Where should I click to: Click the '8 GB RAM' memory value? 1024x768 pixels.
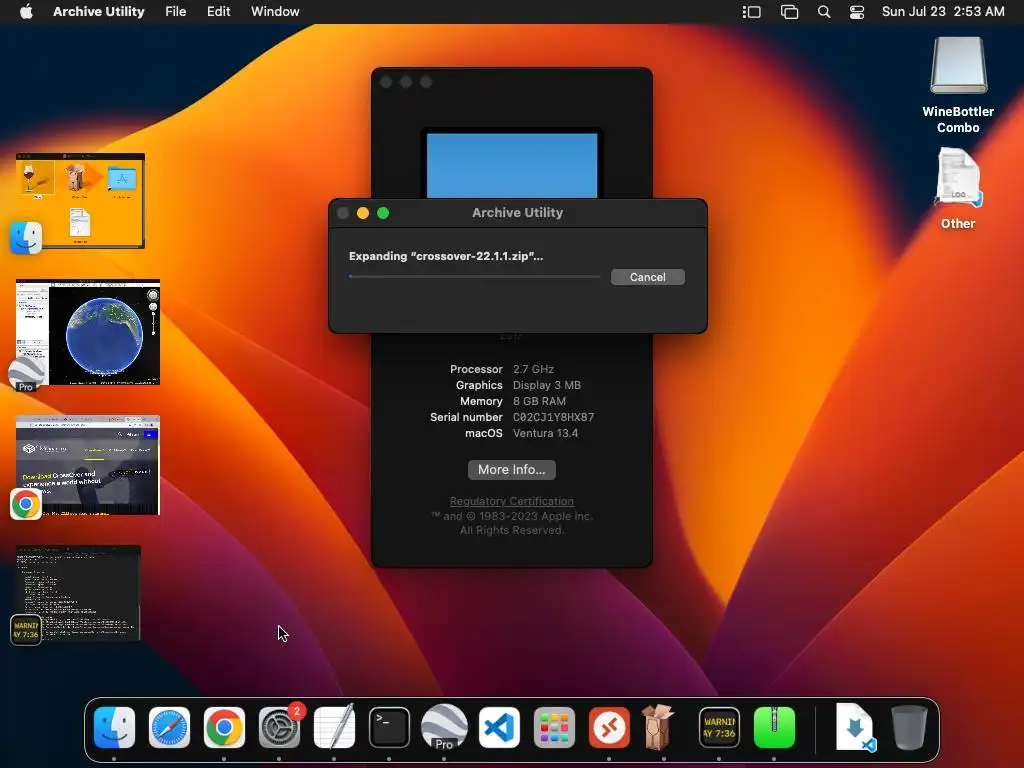click(539, 401)
